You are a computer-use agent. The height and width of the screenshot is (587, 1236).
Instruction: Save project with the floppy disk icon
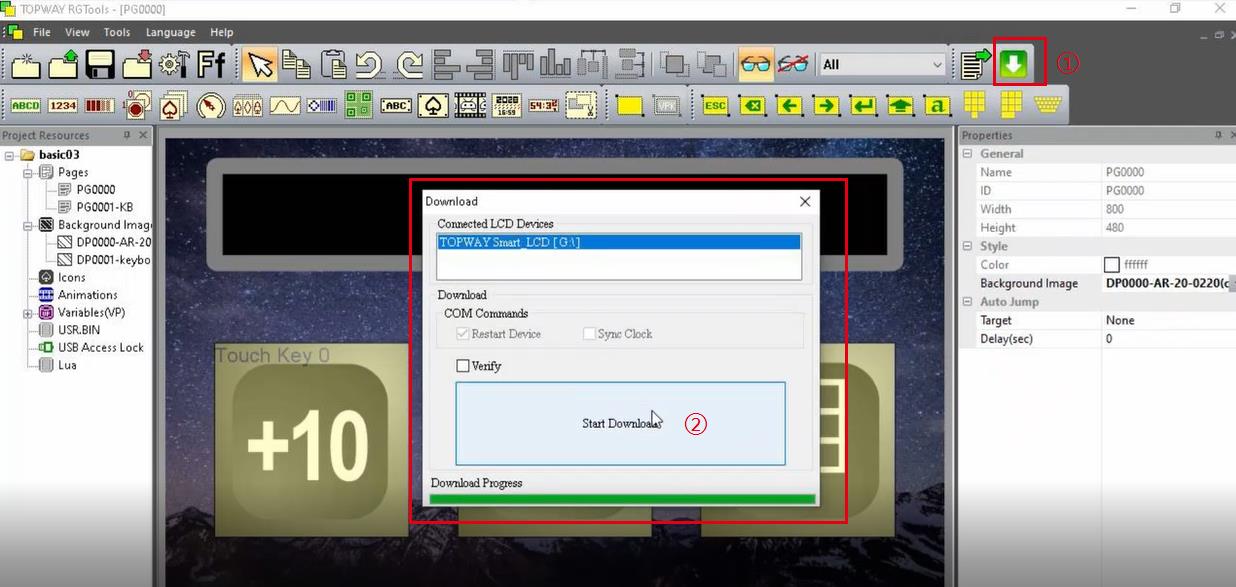point(100,65)
